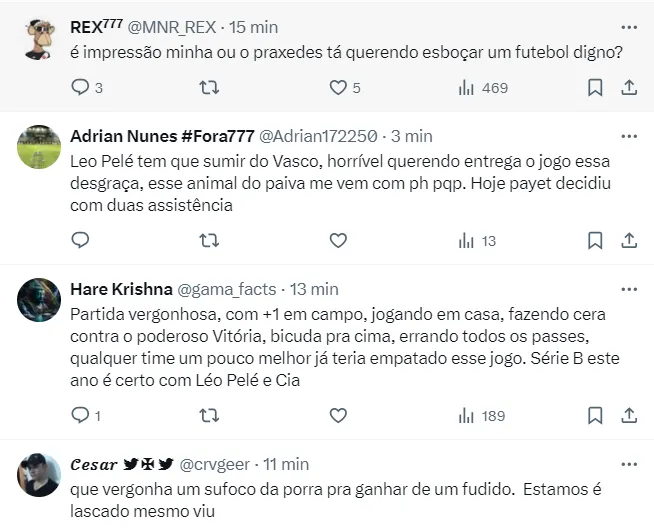
Task: Like Adrian Nunes's tweet
Action: 338,240
